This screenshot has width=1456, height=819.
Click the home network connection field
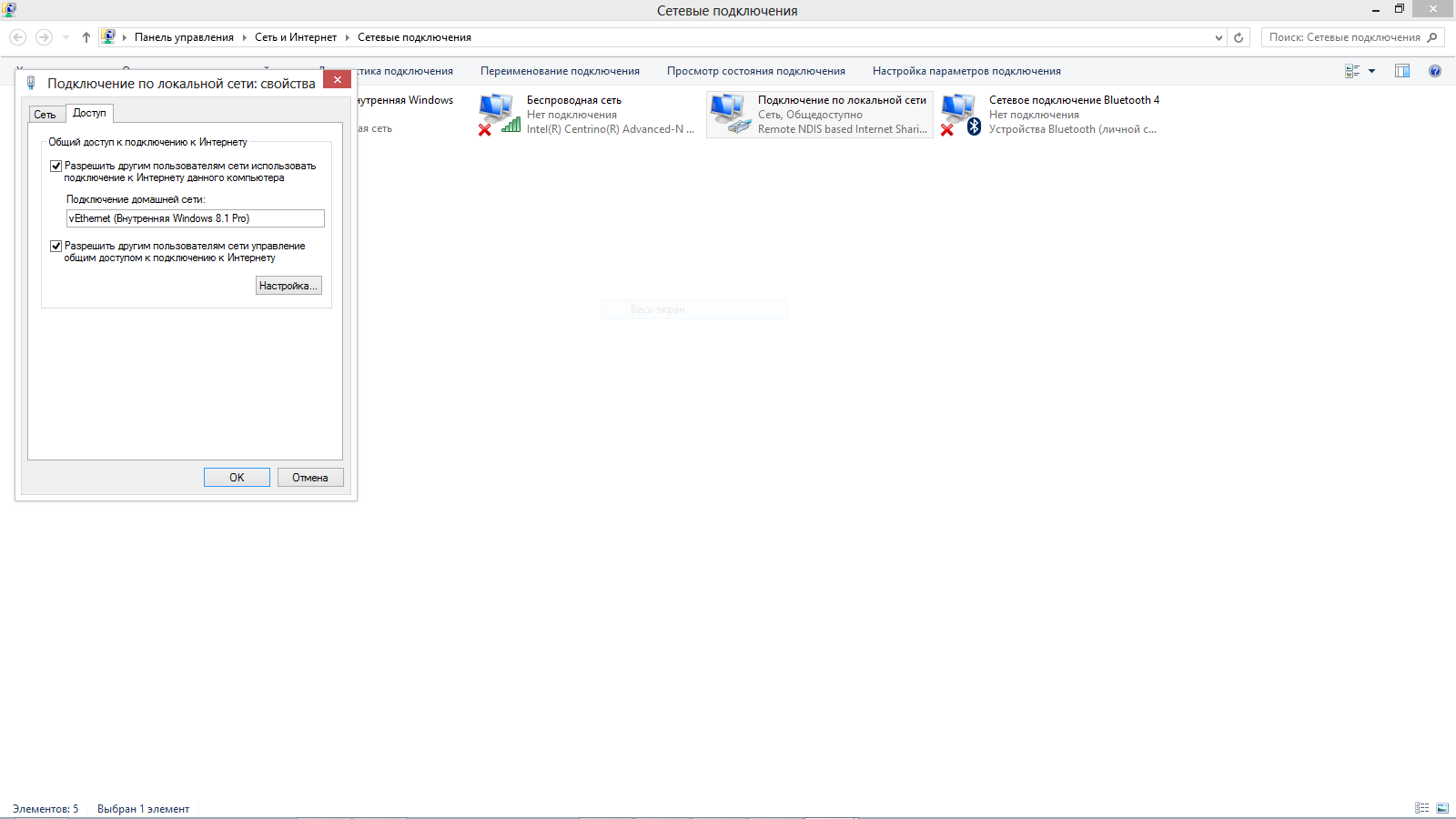tap(195, 218)
